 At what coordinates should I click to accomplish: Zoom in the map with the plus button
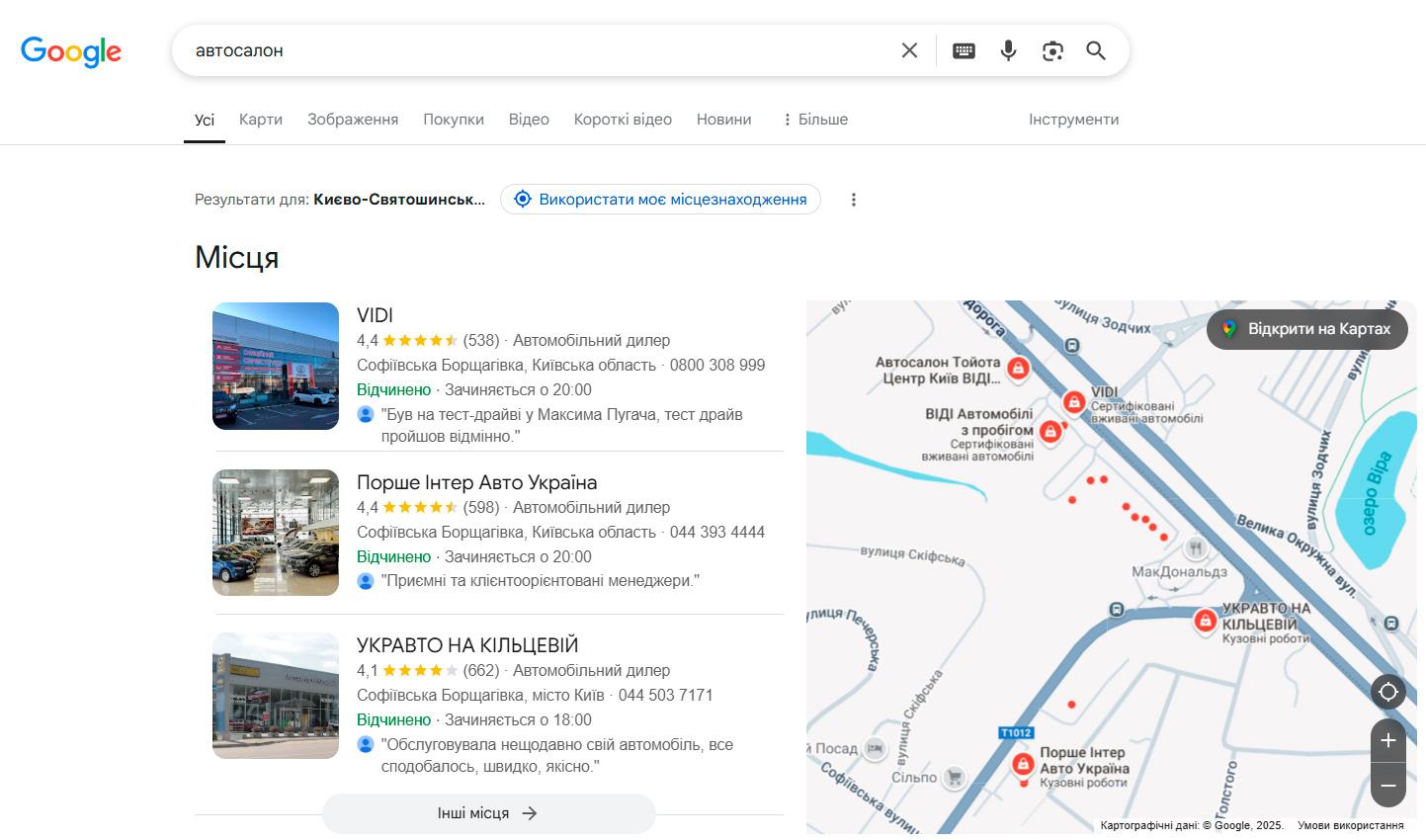(x=1388, y=740)
